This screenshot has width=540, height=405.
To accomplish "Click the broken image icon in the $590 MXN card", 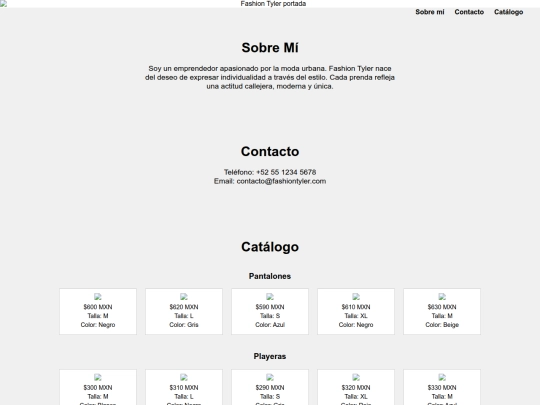I will (270, 297).
